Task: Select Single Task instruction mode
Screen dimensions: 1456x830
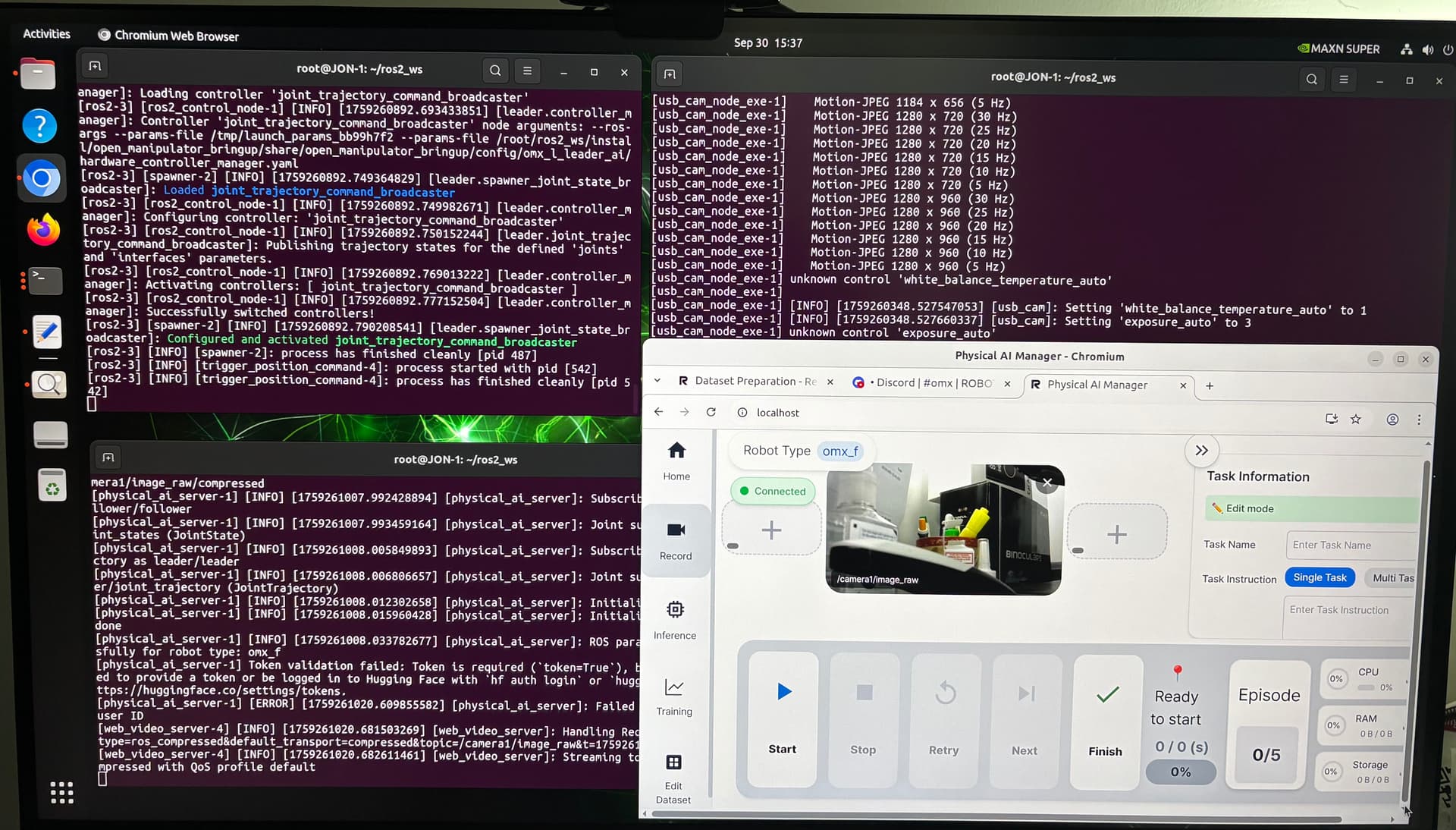Action: 1319,577
